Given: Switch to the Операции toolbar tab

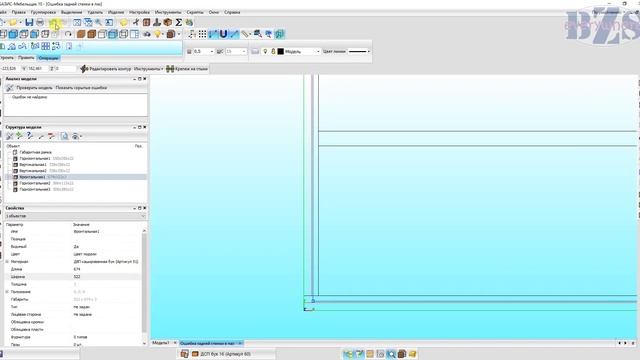Looking at the screenshot, I should click(x=48, y=58).
